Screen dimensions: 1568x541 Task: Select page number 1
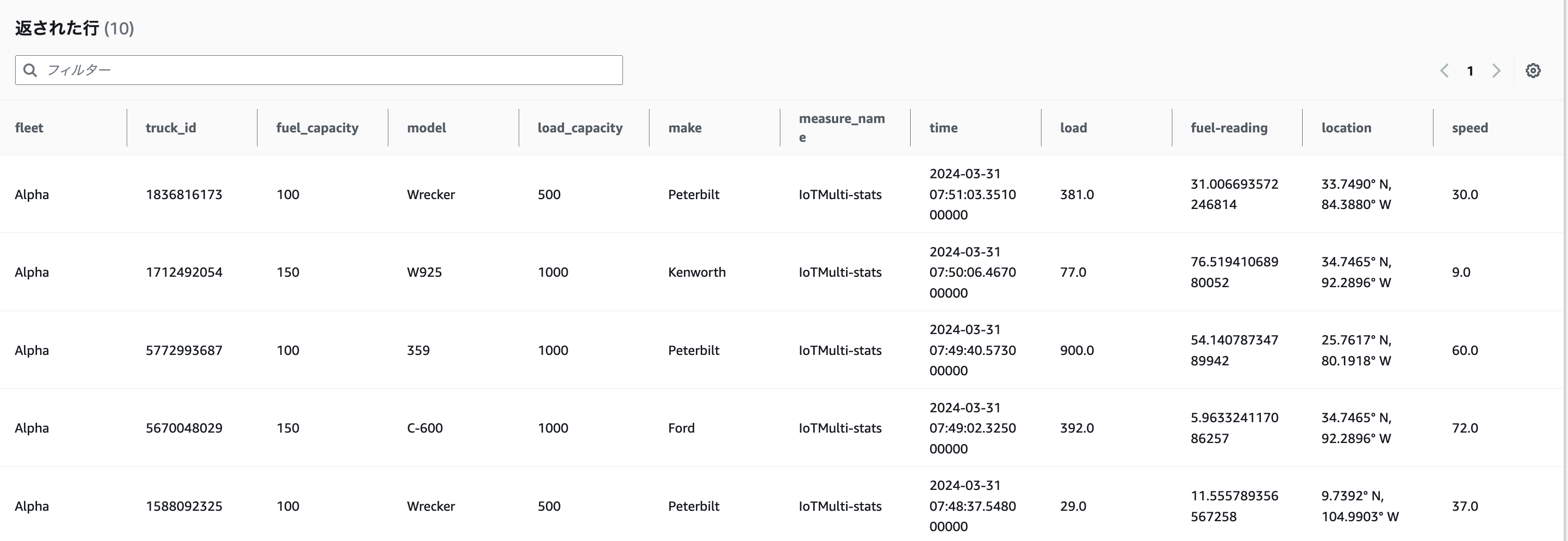click(1470, 71)
